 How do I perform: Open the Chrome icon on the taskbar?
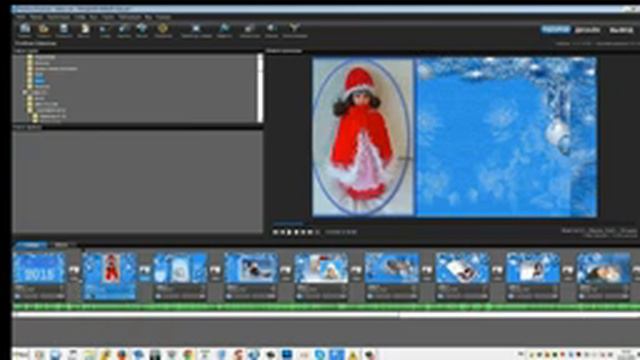[x=188, y=354]
